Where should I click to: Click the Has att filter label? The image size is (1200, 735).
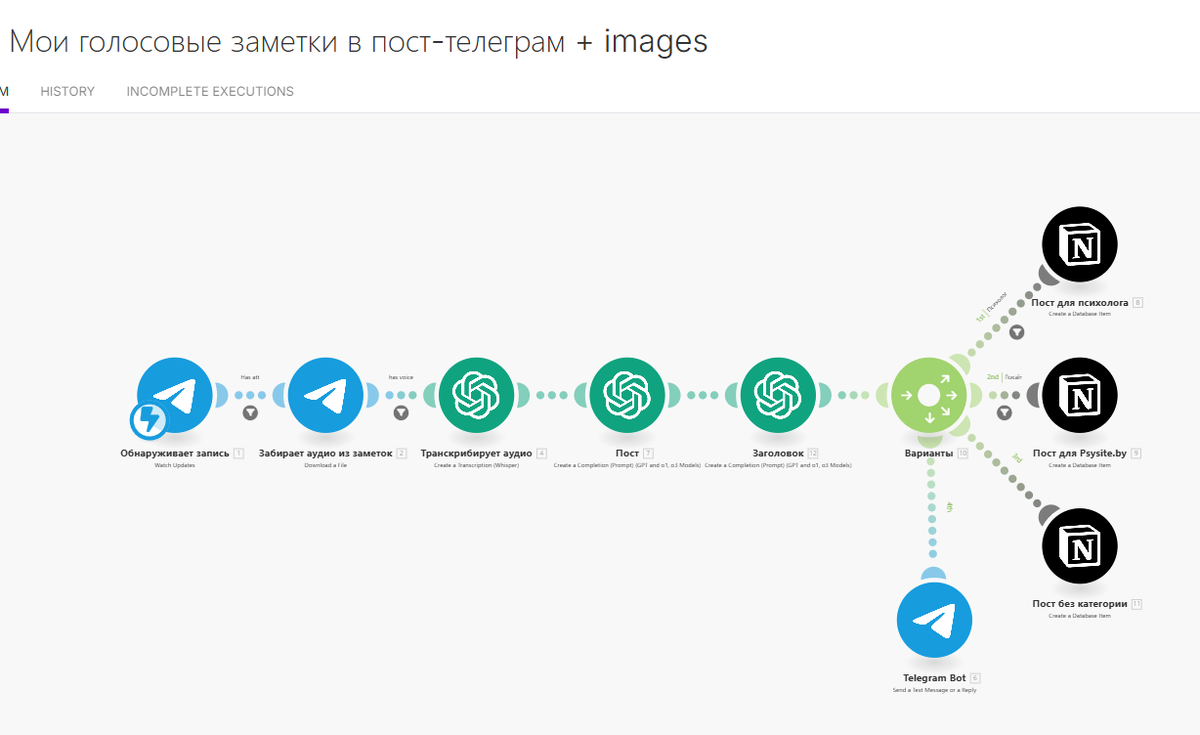pyautogui.click(x=250, y=377)
